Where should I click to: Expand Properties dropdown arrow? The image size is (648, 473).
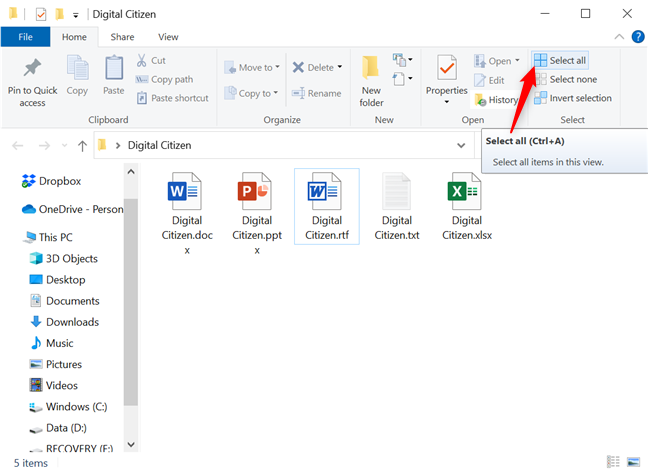[447, 102]
